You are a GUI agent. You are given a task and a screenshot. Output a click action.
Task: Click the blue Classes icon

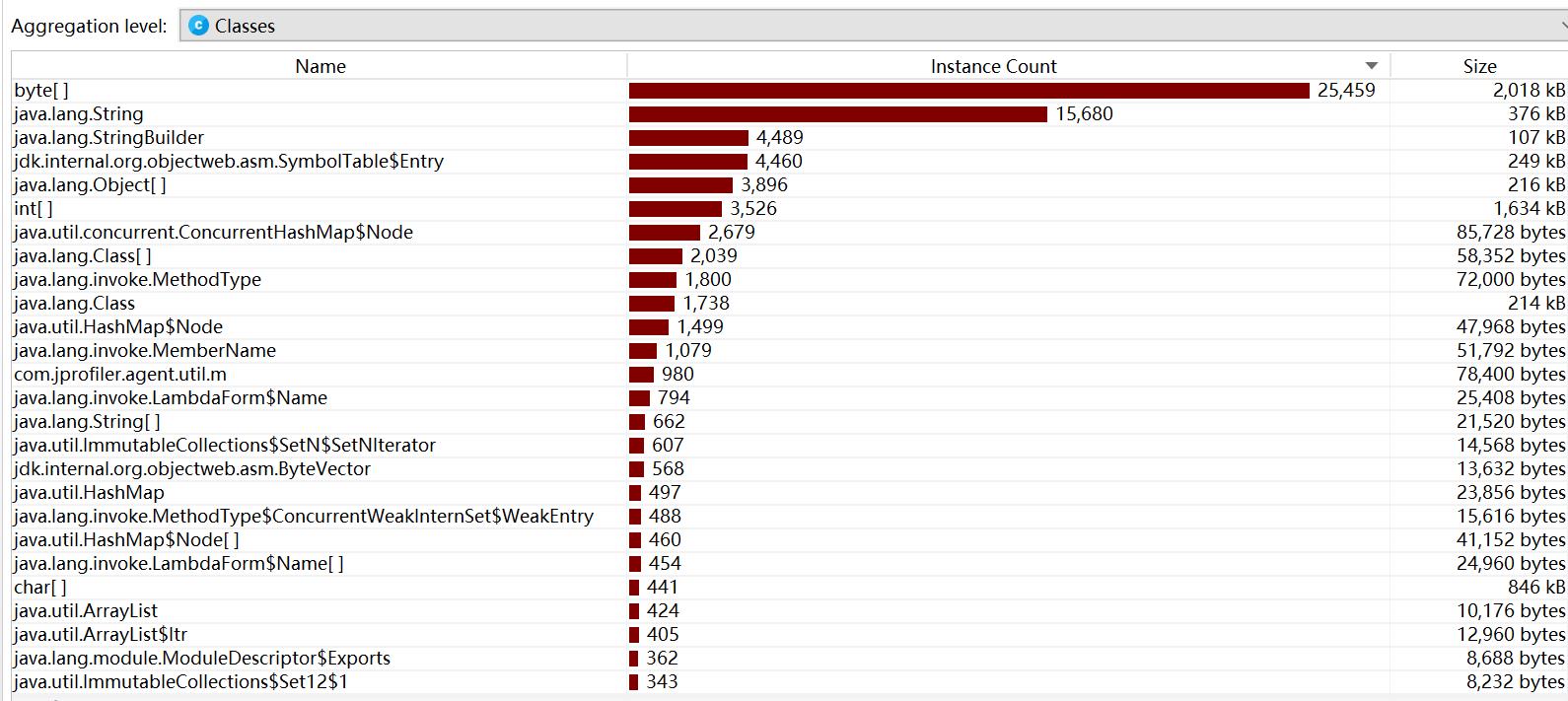point(198,26)
